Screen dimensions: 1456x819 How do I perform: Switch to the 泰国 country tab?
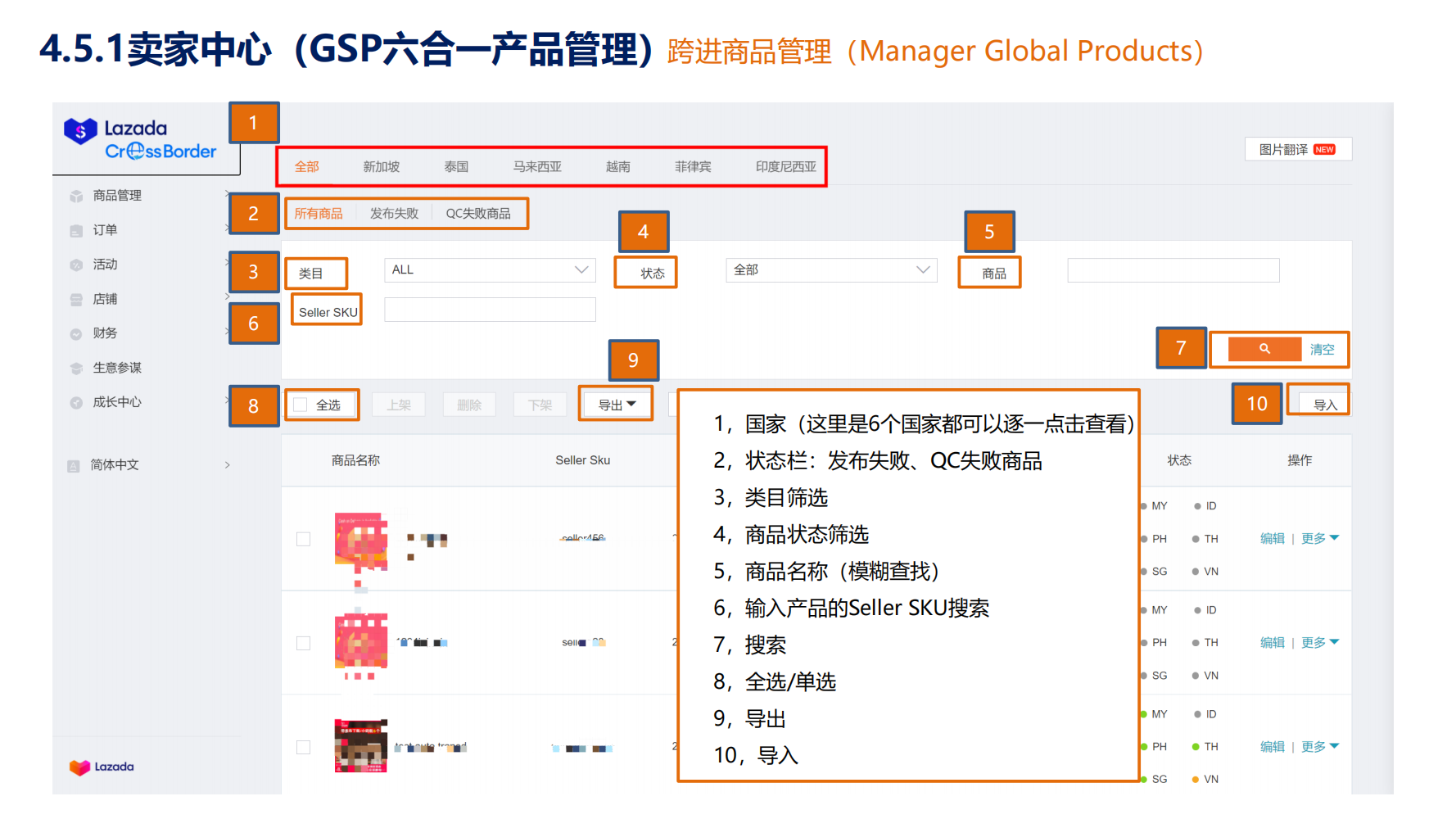tap(456, 166)
